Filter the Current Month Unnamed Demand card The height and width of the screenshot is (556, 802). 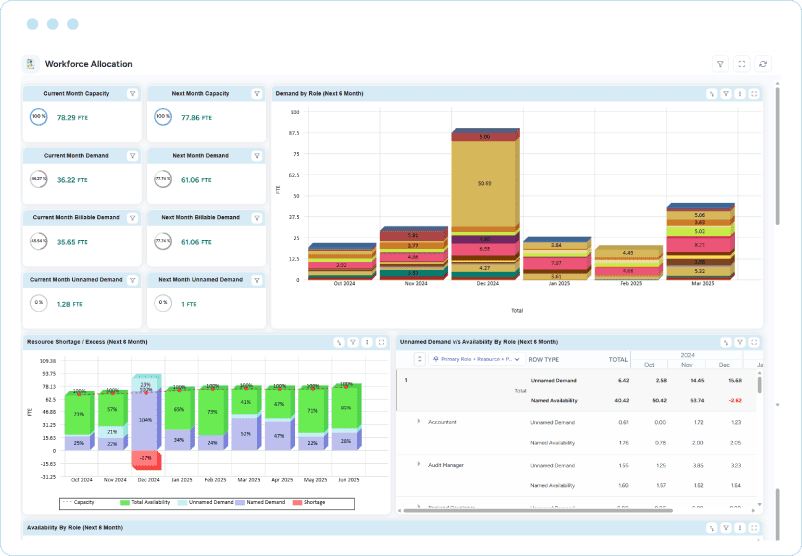[x=132, y=280]
